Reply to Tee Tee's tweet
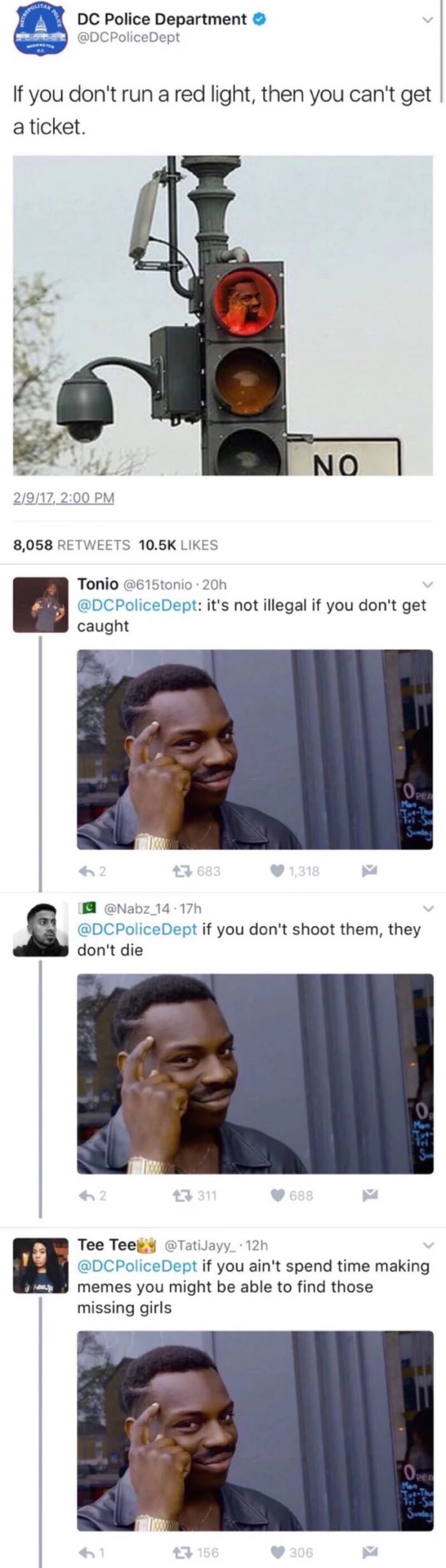 (87, 1553)
